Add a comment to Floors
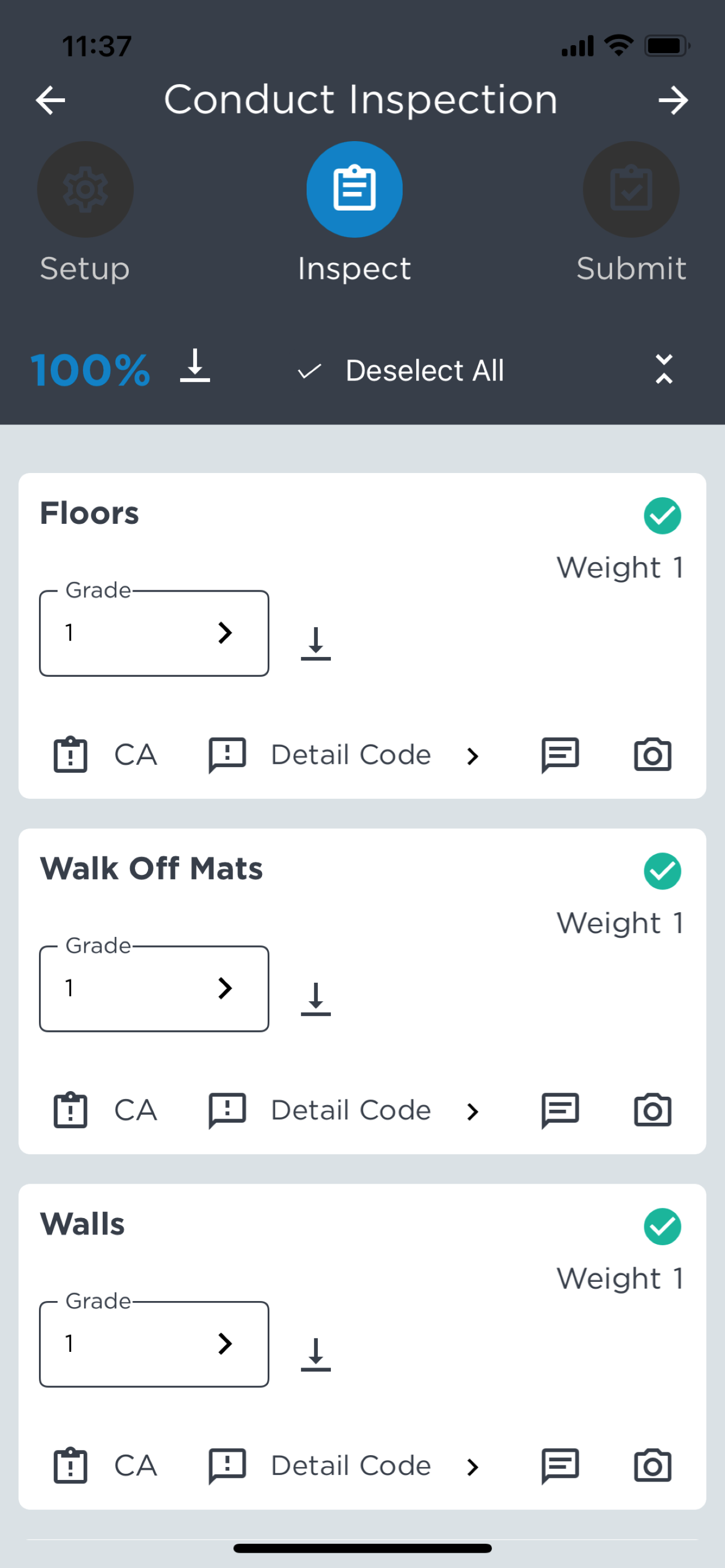Viewport: 725px width, 1568px height. pyautogui.click(x=560, y=755)
